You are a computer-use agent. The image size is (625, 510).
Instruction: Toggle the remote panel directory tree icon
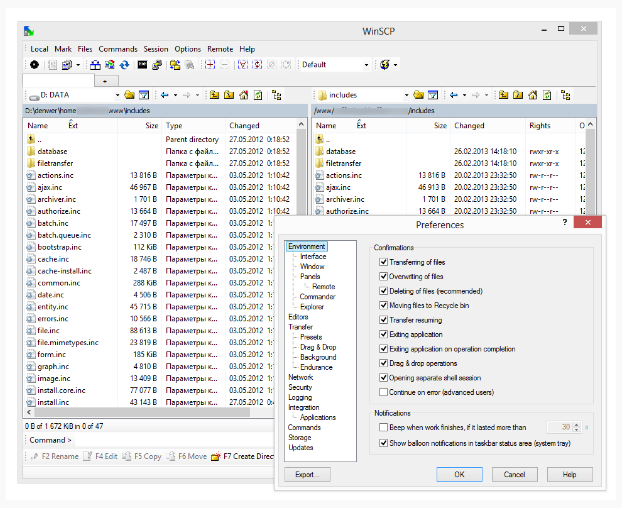point(566,95)
